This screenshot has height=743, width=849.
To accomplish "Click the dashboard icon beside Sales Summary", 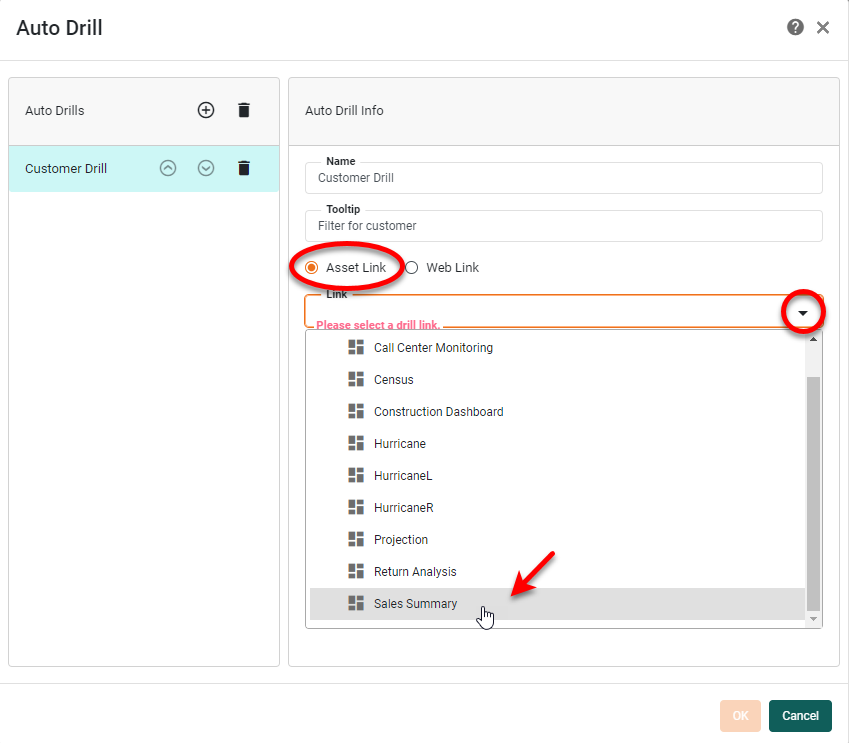I will [x=355, y=603].
